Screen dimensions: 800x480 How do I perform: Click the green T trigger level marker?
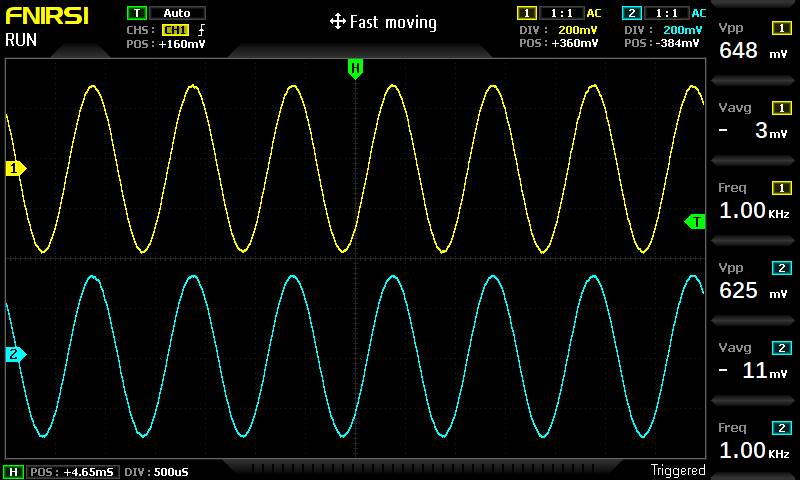click(x=695, y=222)
